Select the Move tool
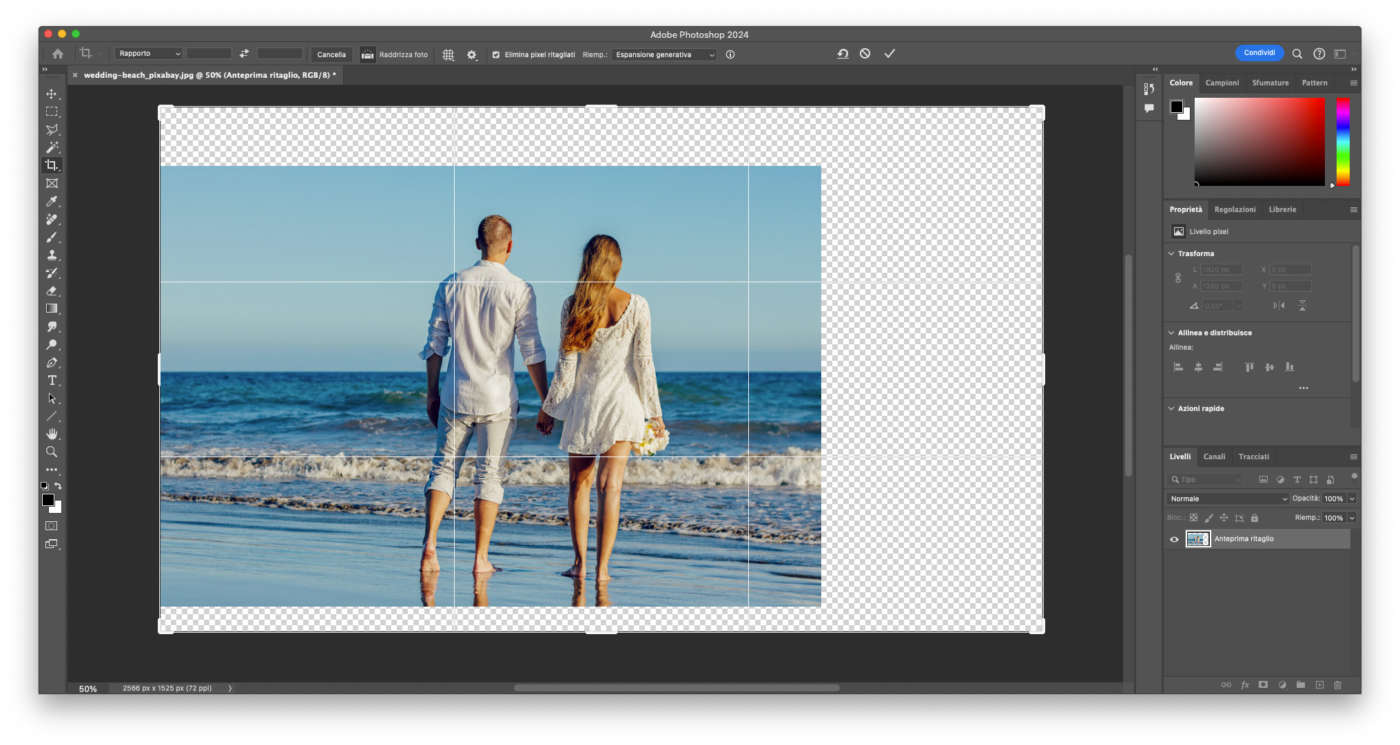Screen dimensions: 1400x745 52,94
